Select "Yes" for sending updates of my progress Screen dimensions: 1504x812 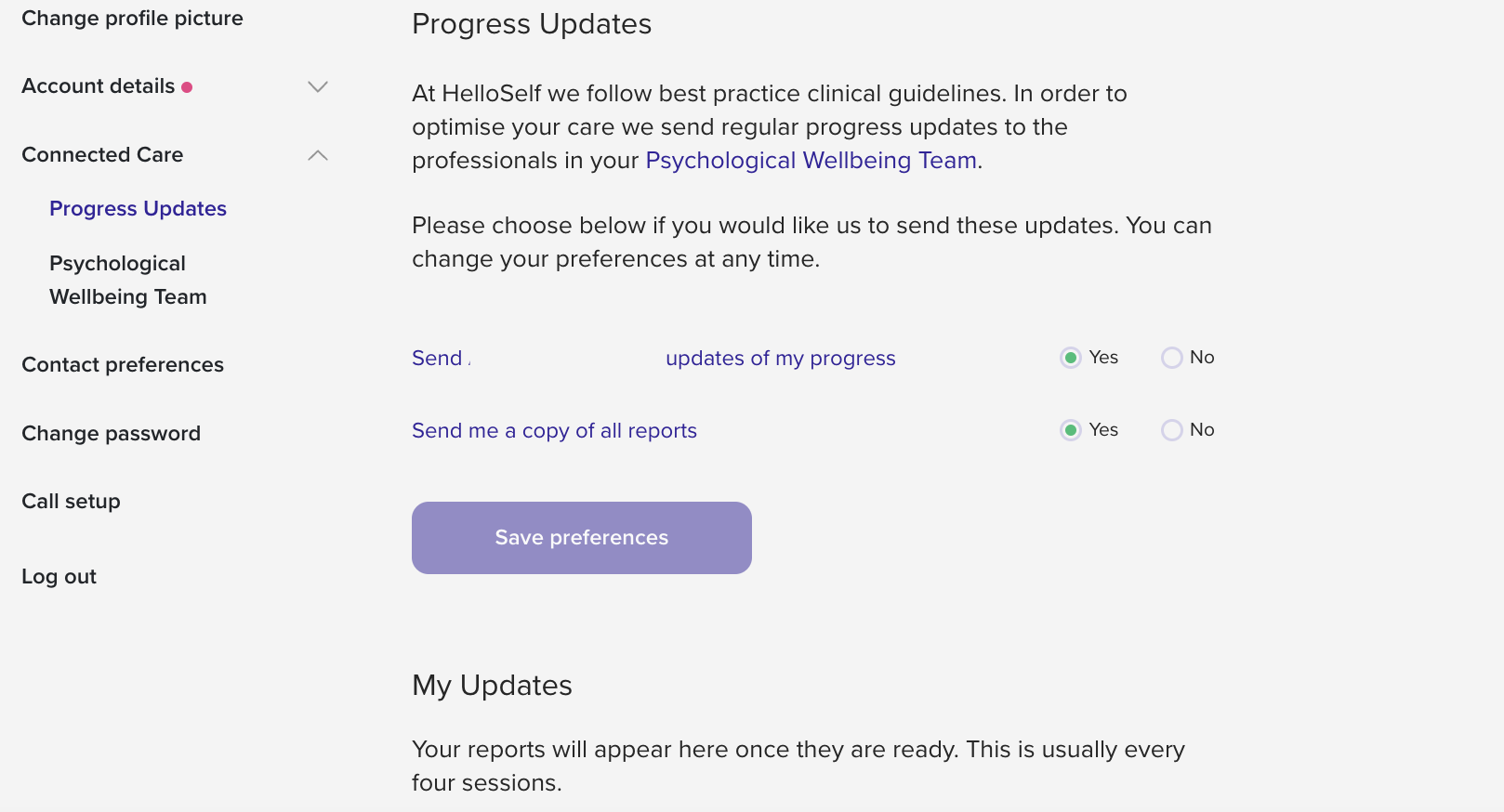pos(1070,357)
